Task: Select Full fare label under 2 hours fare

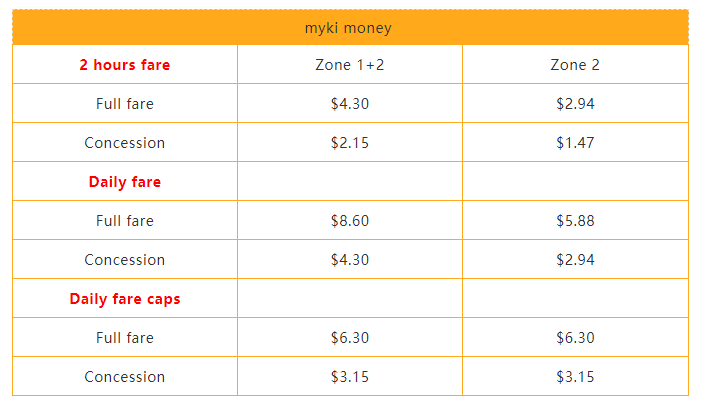Action: pos(125,104)
